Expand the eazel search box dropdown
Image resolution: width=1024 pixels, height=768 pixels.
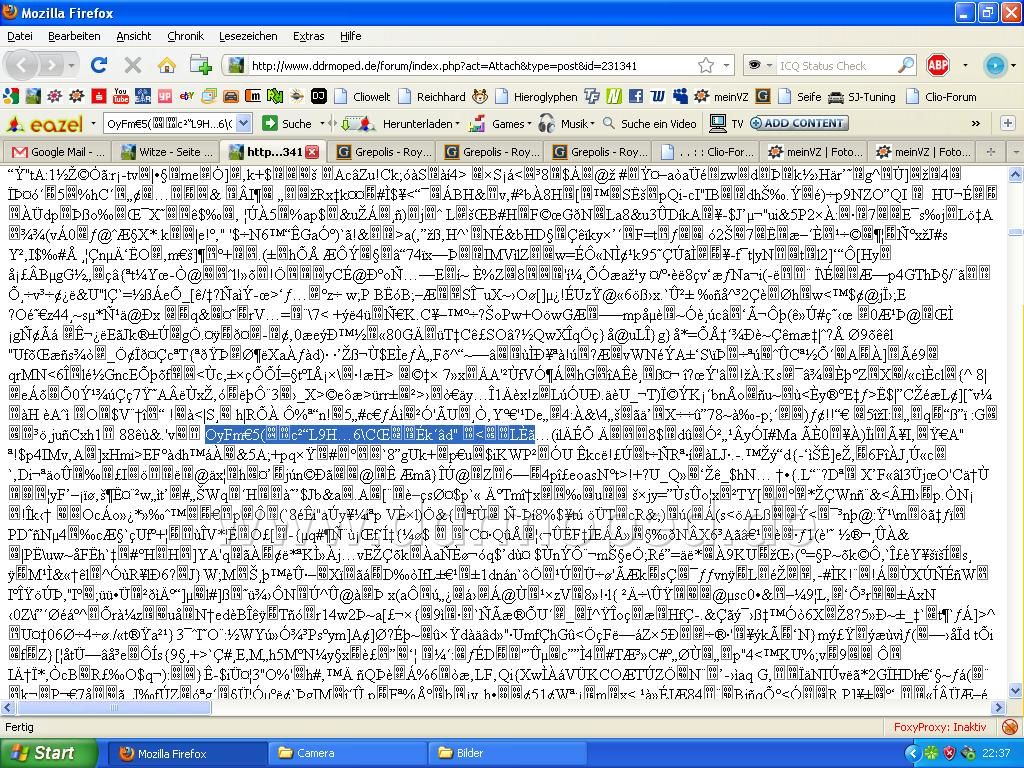coord(245,124)
